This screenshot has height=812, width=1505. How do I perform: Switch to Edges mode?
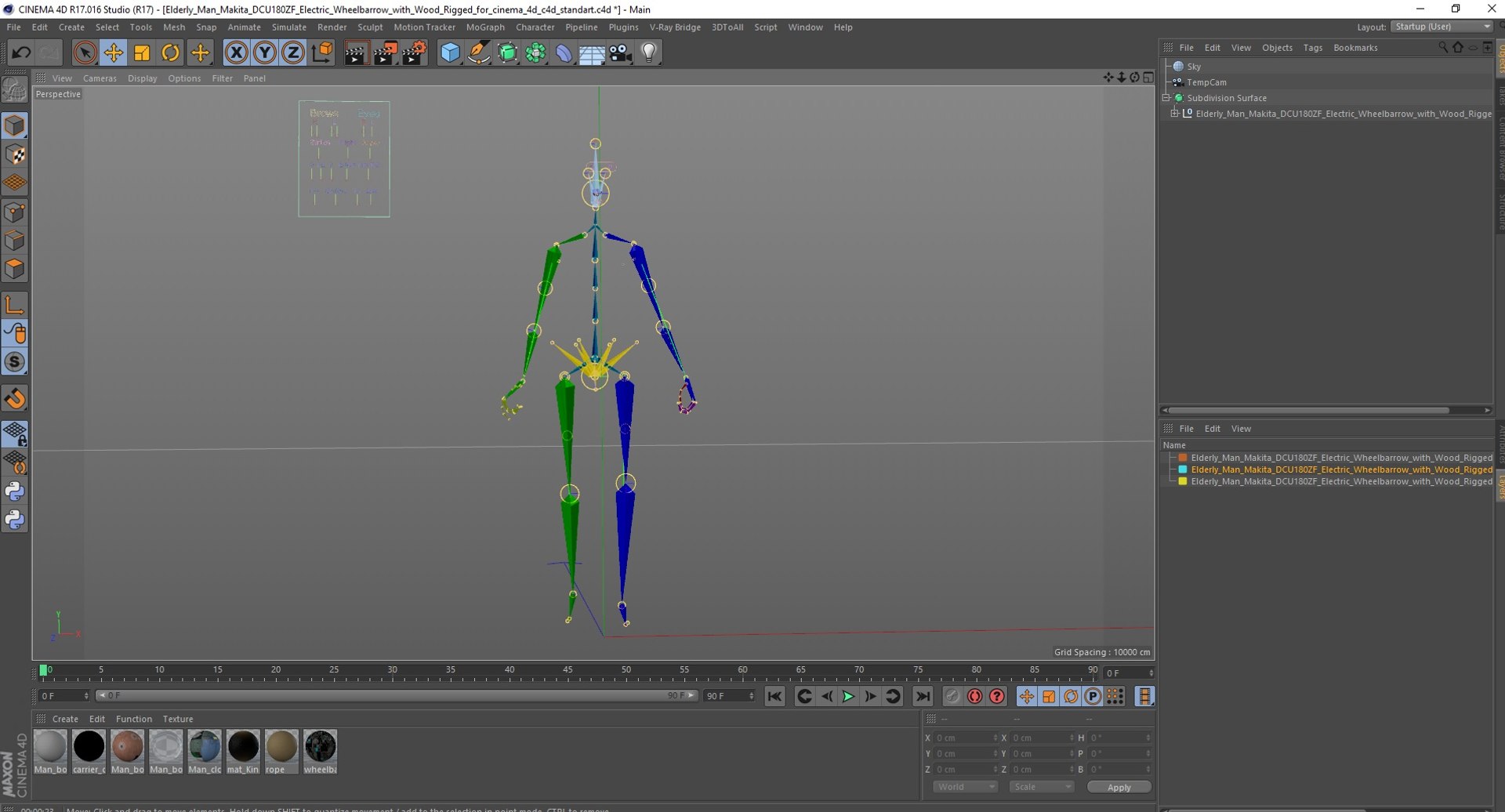[15, 241]
